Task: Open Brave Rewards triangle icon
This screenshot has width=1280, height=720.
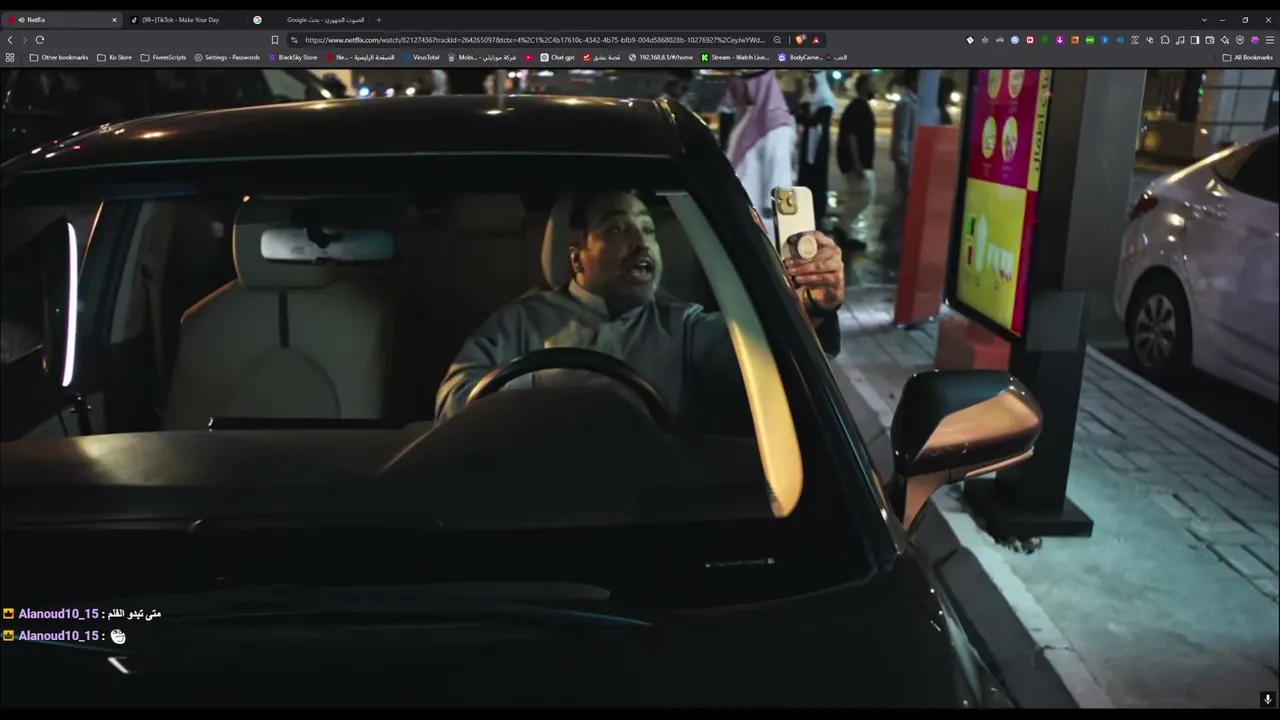Action: coord(816,40)
